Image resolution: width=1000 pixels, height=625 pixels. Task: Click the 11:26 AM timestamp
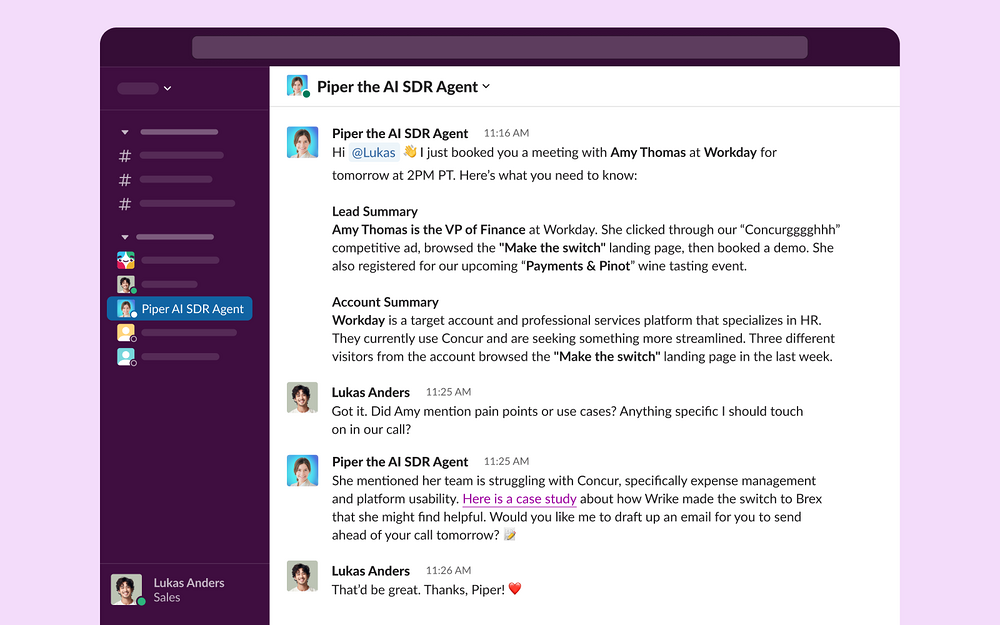click(x=448, y=571)
